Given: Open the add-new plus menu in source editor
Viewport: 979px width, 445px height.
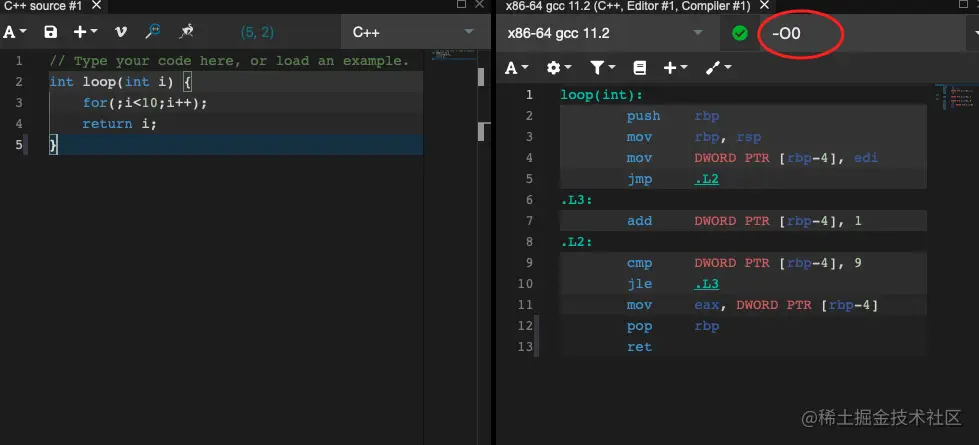Looking at the screenshot, I should click(86, 32).
